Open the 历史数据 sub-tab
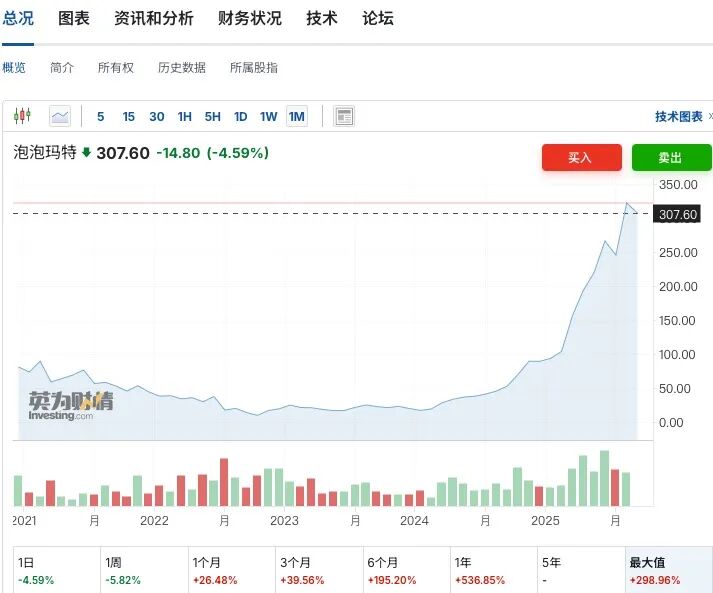713x593 pixels. [x=181, y=67]
